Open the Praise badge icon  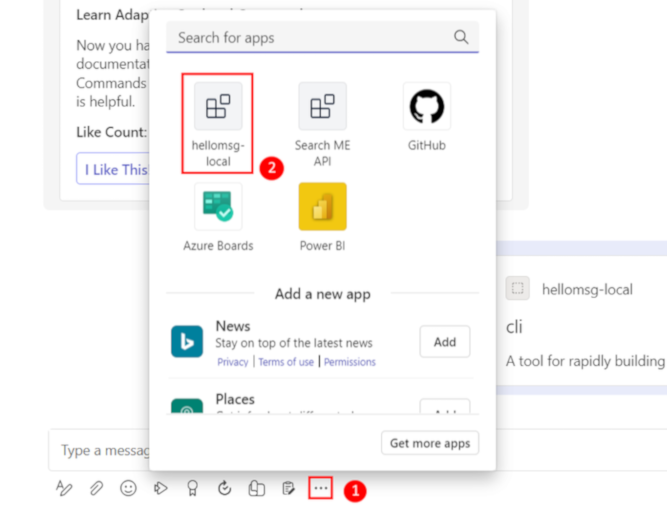click(x=192, y=488)
